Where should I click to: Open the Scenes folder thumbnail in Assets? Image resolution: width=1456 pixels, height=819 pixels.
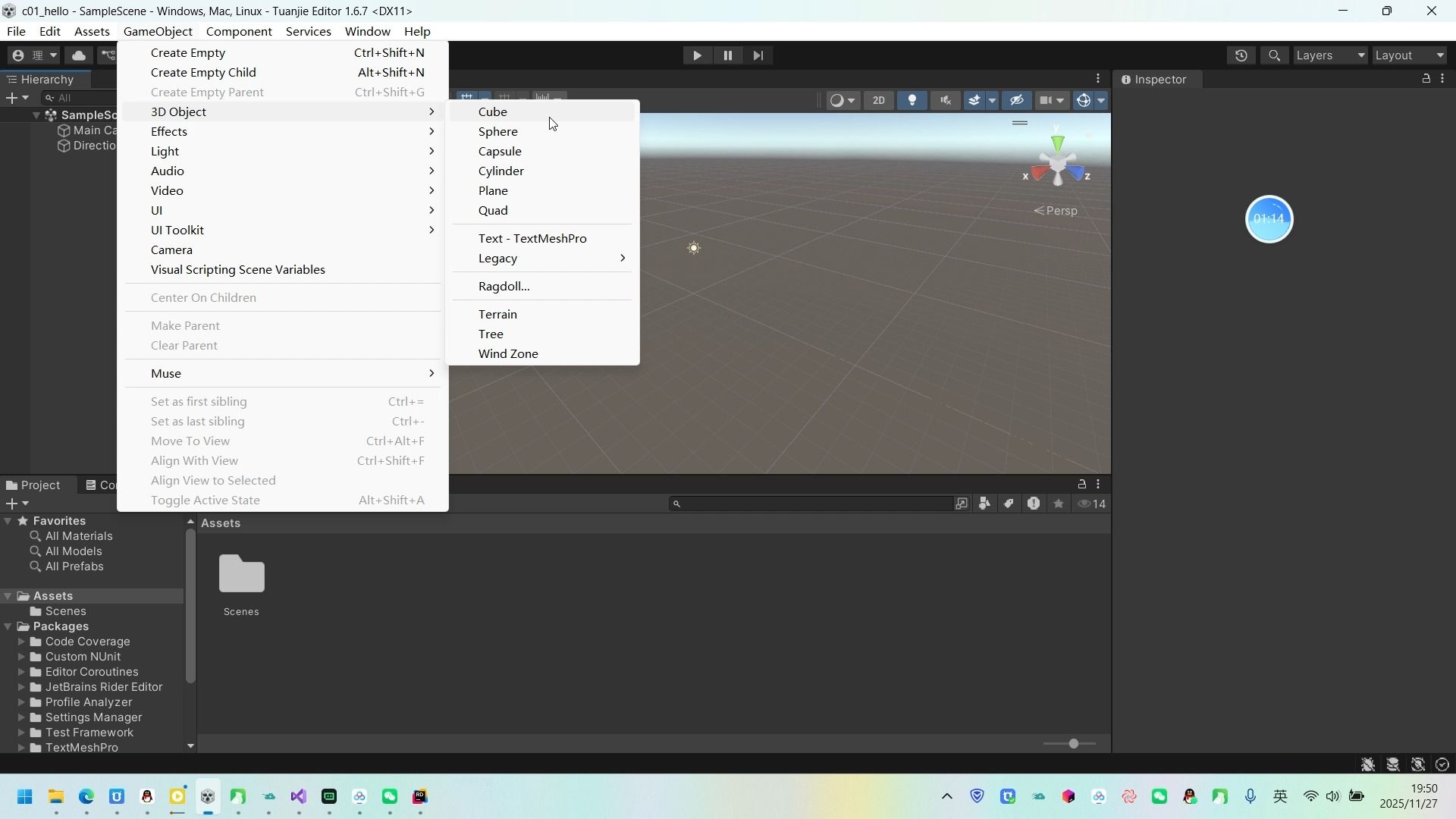[x=241, y=574]
